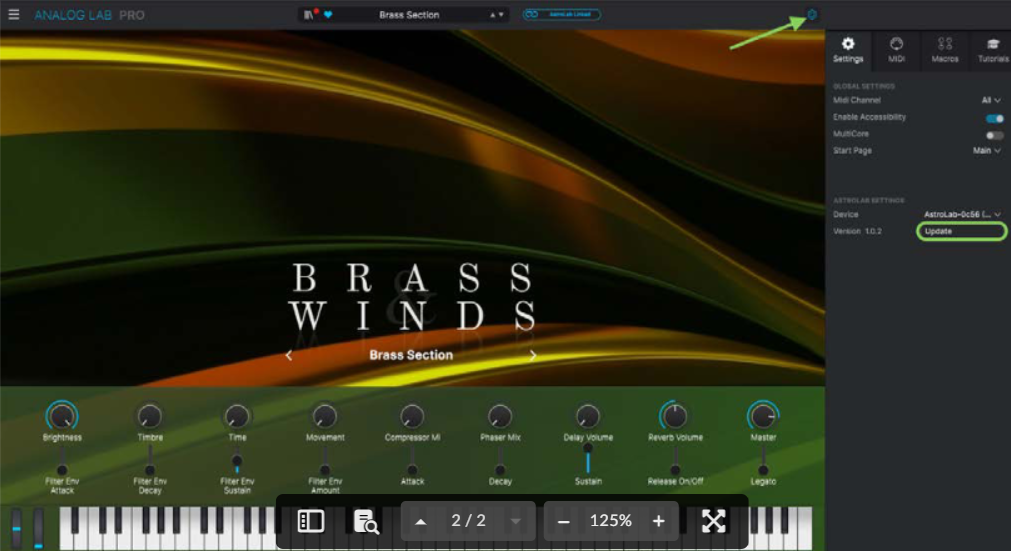Click the pitch bend wheel strip

click(x=16, y=528)
